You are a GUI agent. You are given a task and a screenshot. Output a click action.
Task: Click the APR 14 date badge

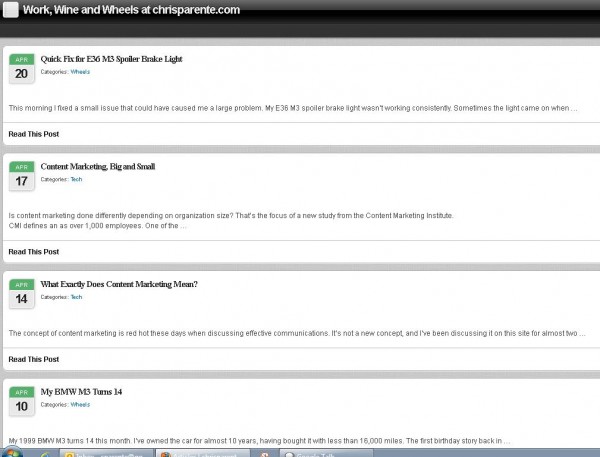pyautogui.click(x=22, y=294)
